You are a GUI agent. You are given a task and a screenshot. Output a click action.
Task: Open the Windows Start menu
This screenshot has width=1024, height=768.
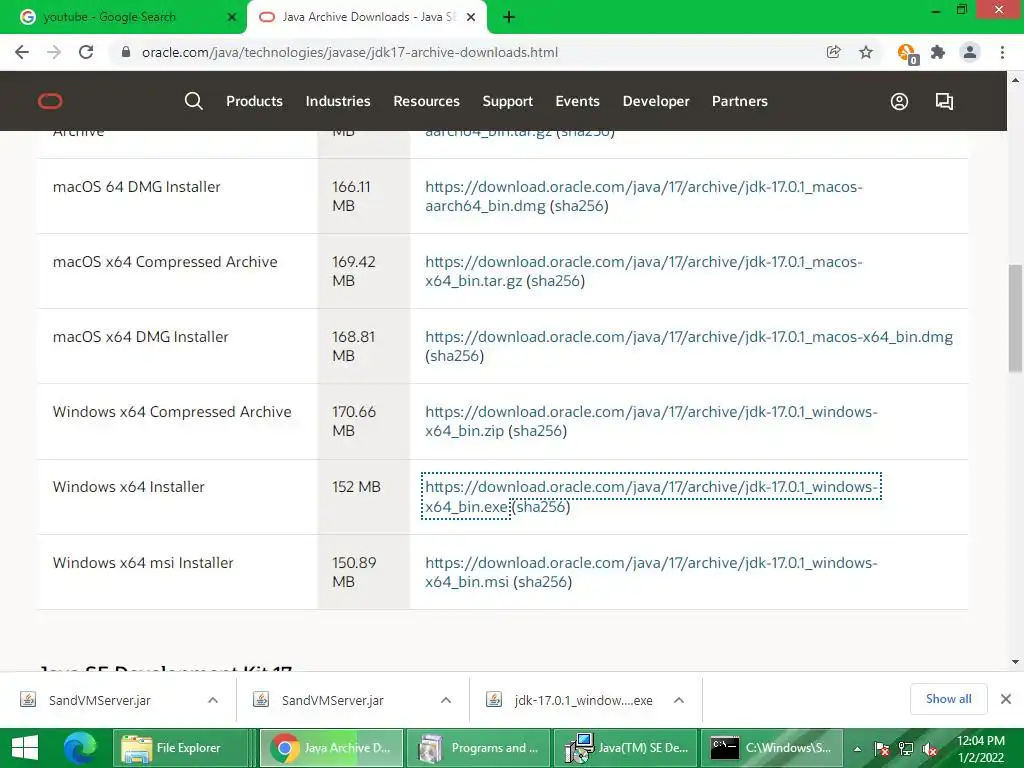click(25, 748)
